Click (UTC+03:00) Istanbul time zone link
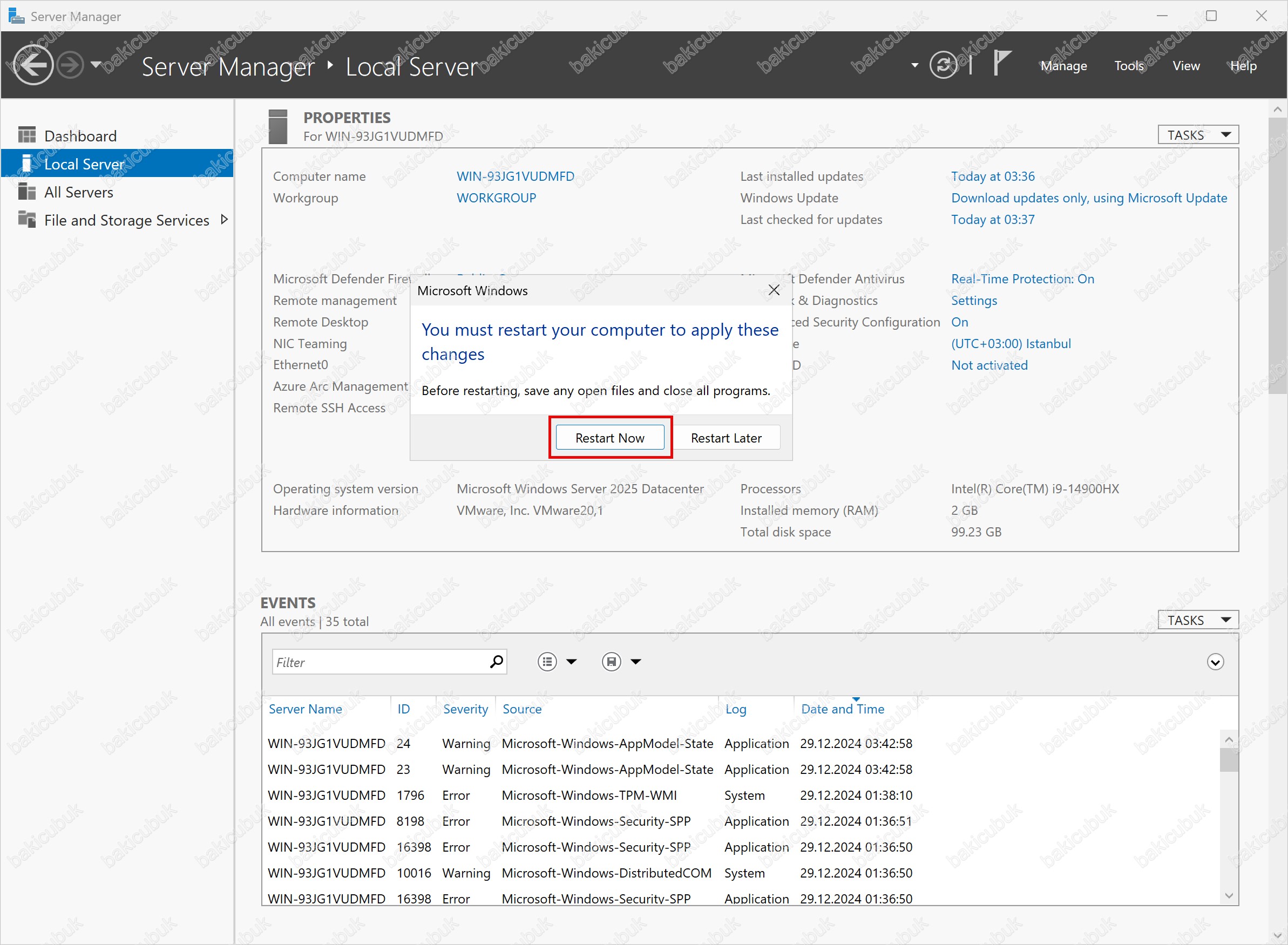1288x945 pixels. (1011, 344)
